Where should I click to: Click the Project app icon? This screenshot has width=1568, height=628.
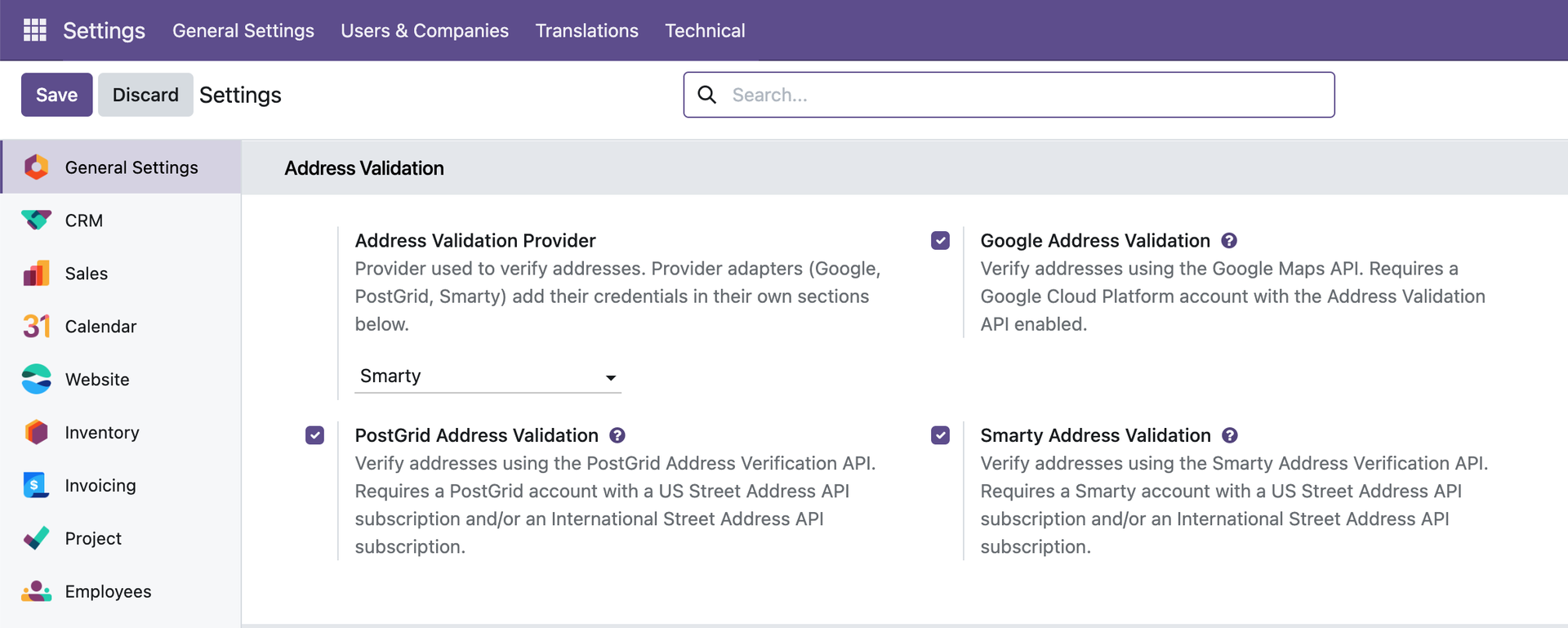[x=36, y=539]
